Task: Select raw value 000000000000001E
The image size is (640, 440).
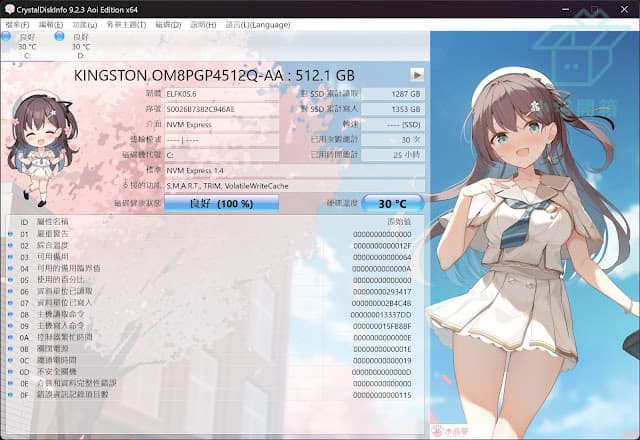Action: (x=382, y=349)
